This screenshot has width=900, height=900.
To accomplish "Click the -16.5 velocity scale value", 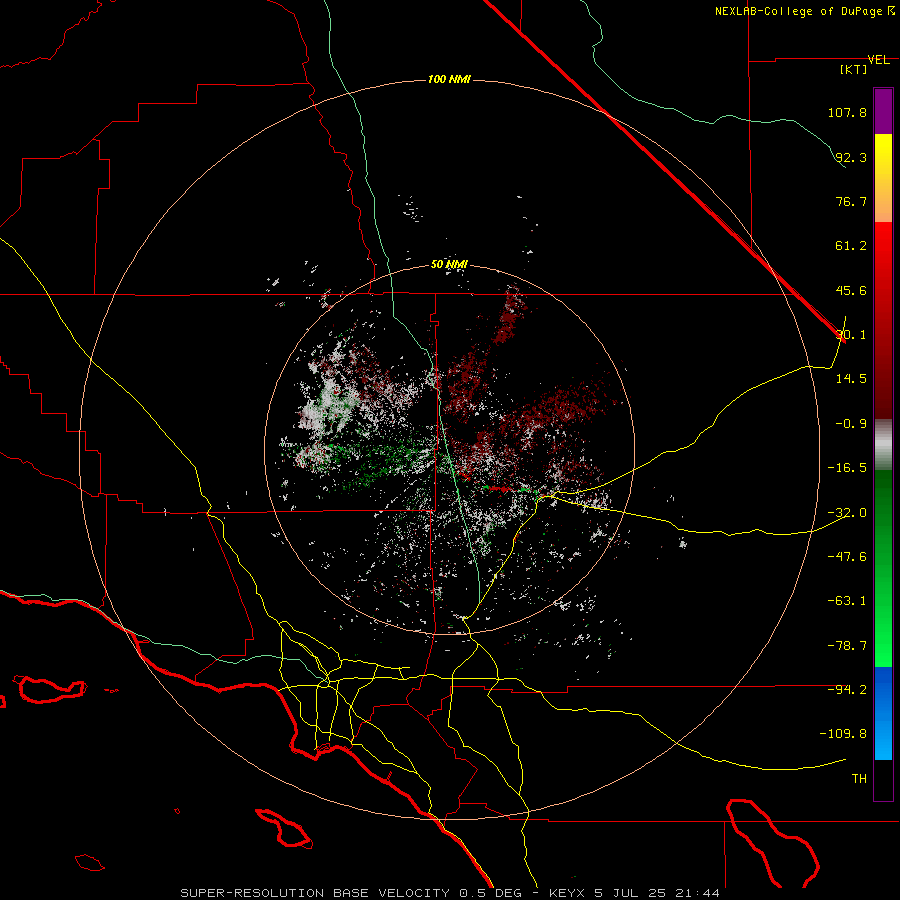I will point(847,468).
